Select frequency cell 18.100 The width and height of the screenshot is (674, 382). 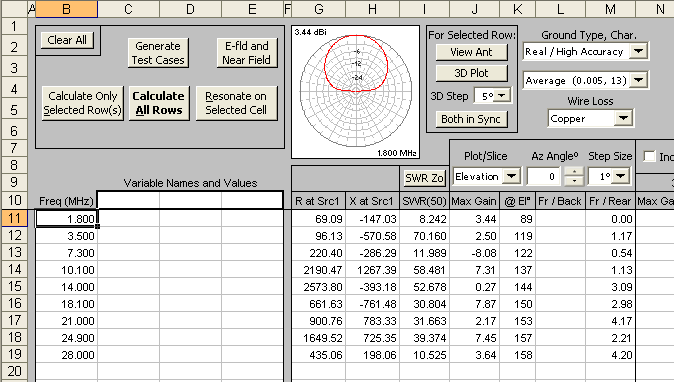tap(66, 304)
